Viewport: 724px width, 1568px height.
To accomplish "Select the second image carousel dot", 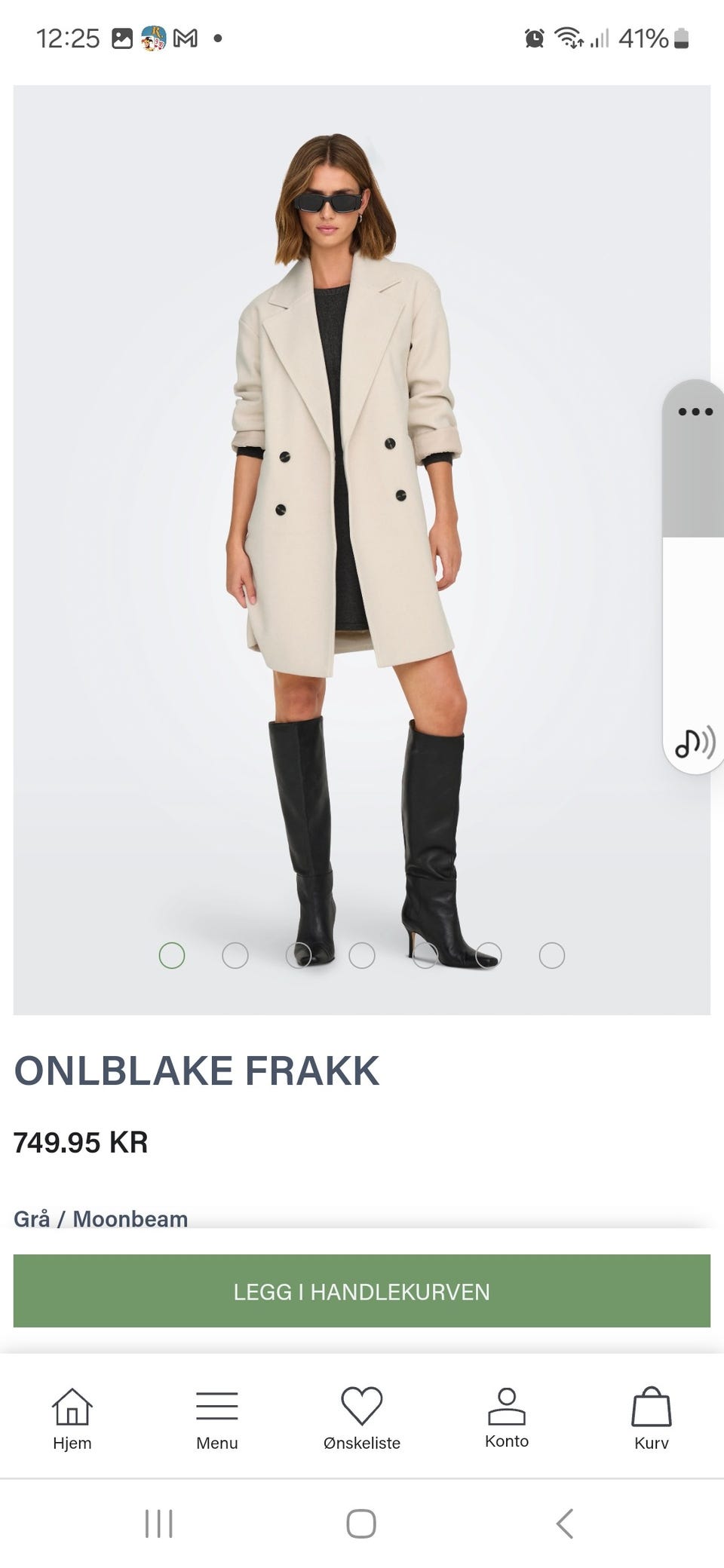I will pyautogui.click(x=235, y=955).
